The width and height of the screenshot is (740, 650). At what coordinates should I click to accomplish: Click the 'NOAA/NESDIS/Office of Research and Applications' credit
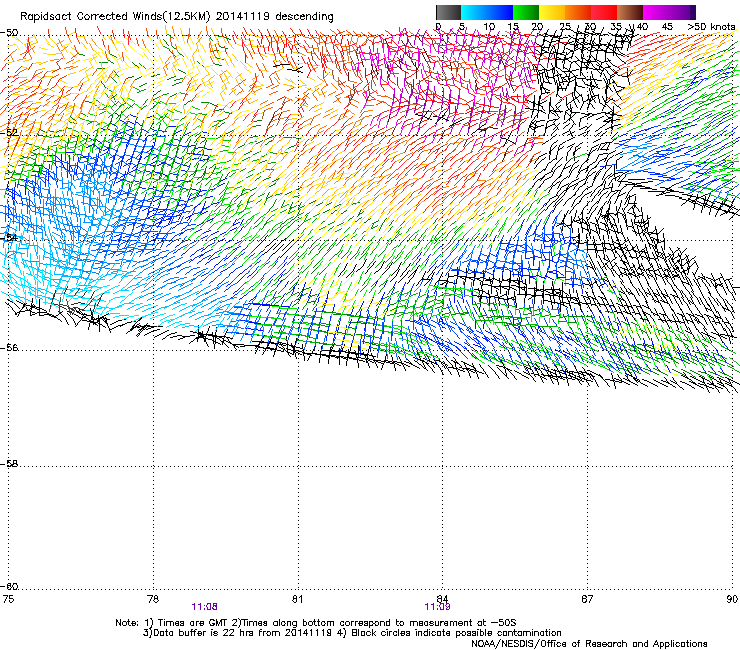tap(589, 644)
